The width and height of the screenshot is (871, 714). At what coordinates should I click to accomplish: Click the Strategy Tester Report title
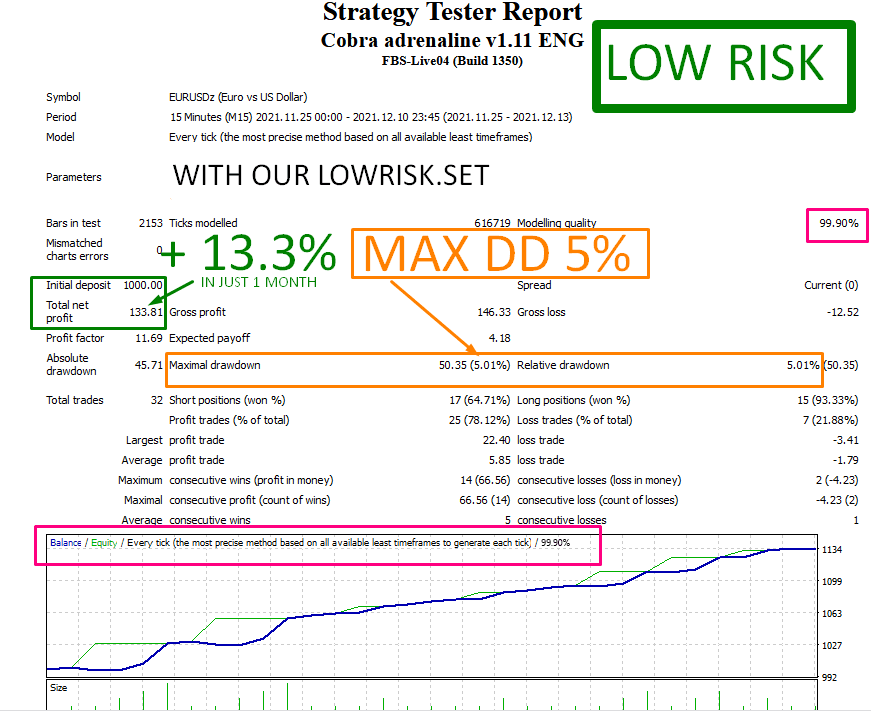click(452, 13)
